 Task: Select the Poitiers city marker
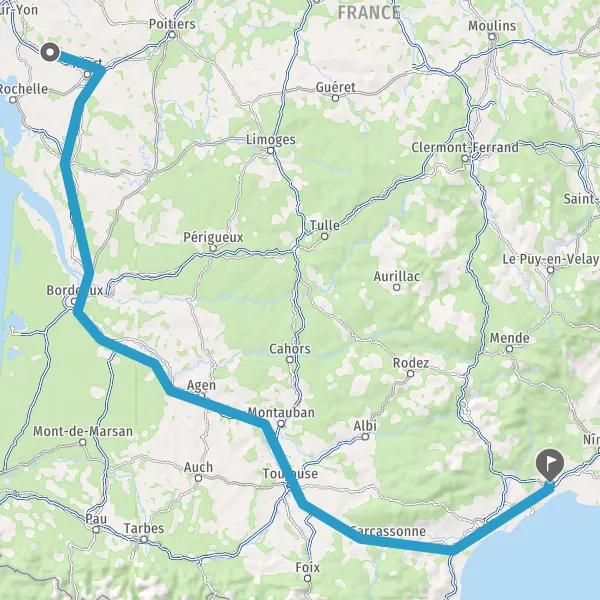pos(172,35)
